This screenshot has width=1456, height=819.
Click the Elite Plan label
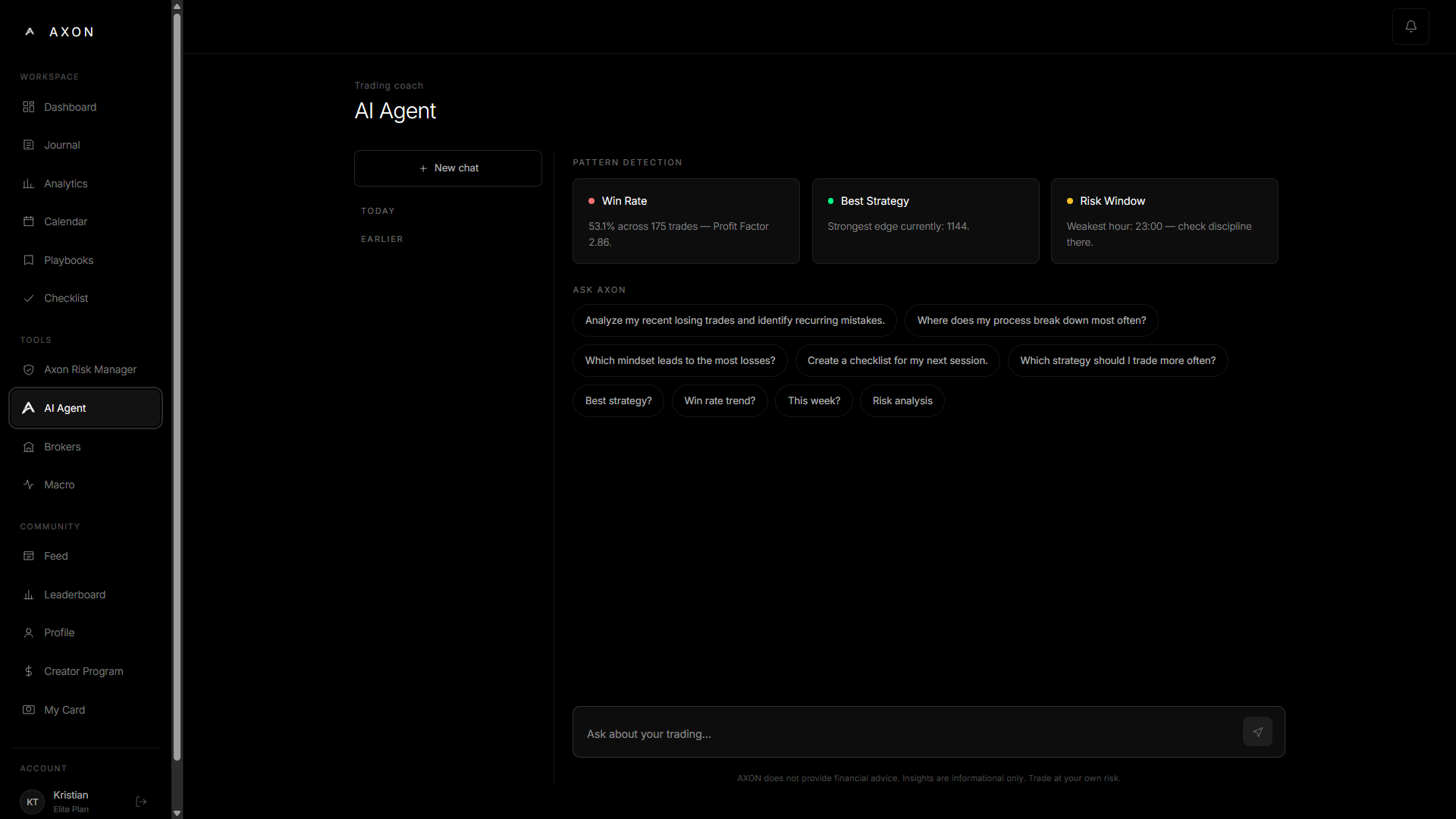tap(71, 809)
